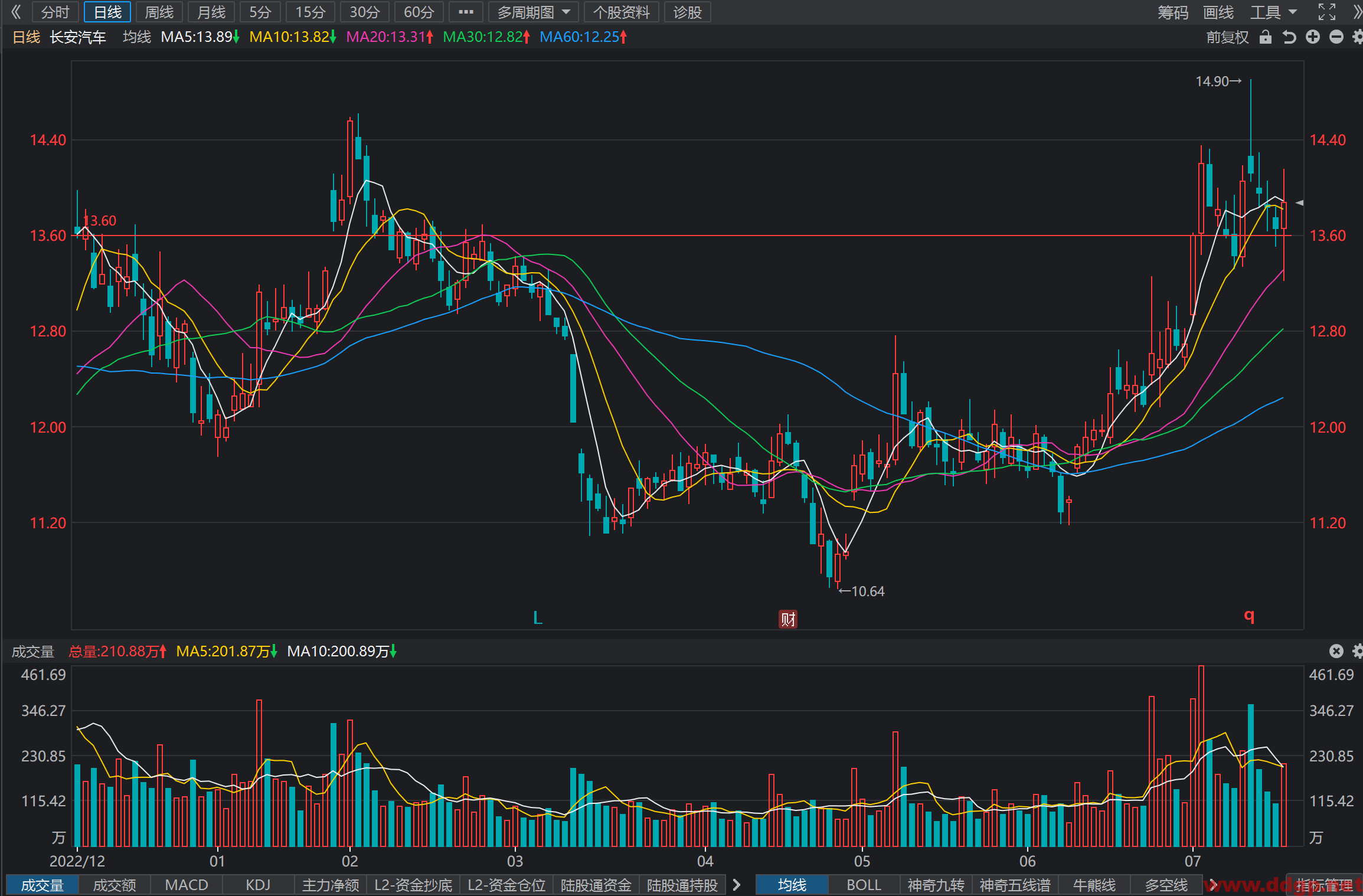
Task: Show more sub-indicator tabs arrow
Action: pos(736,884)
